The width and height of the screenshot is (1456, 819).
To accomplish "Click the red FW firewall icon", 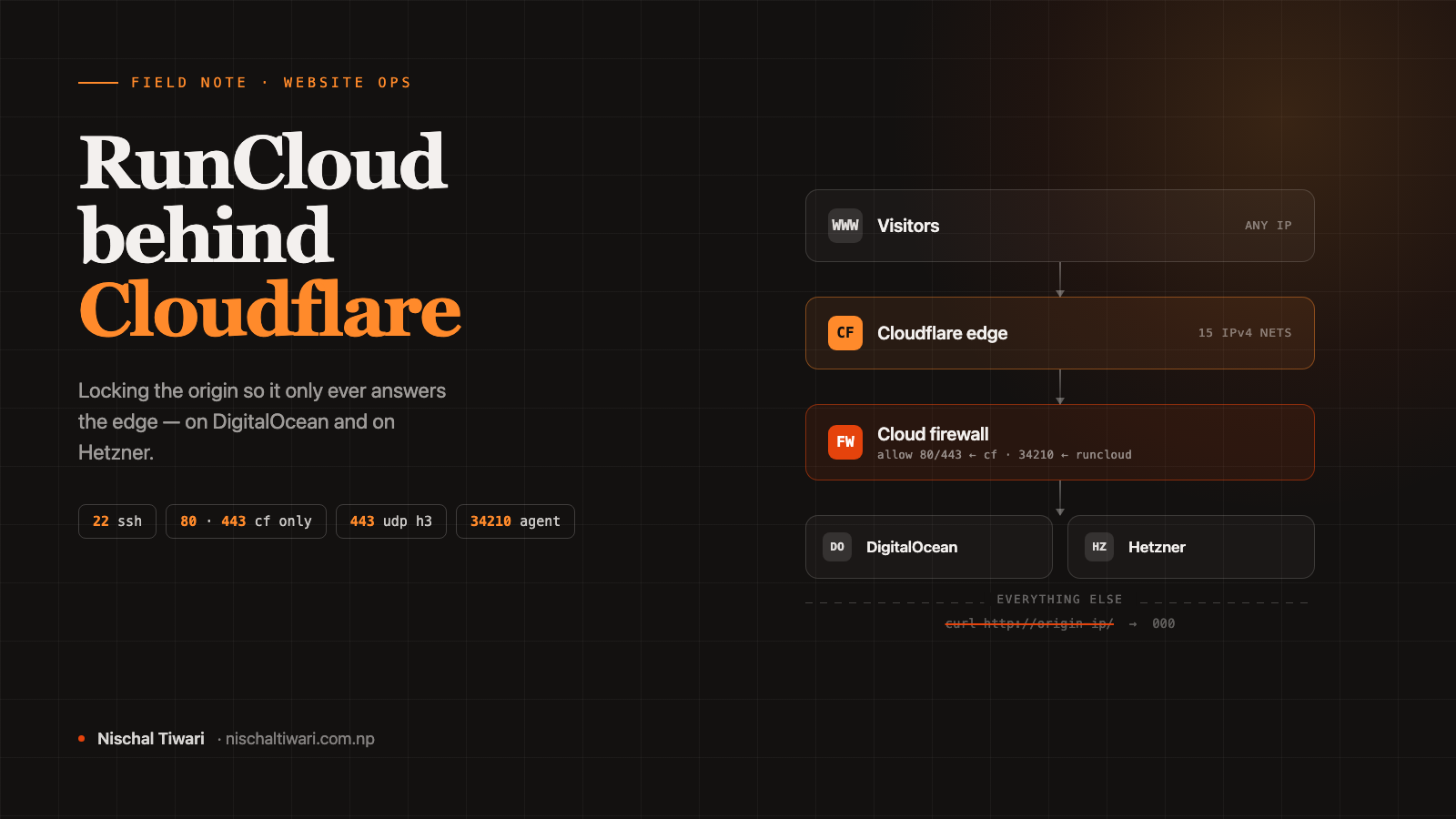I will pos(845,442).
